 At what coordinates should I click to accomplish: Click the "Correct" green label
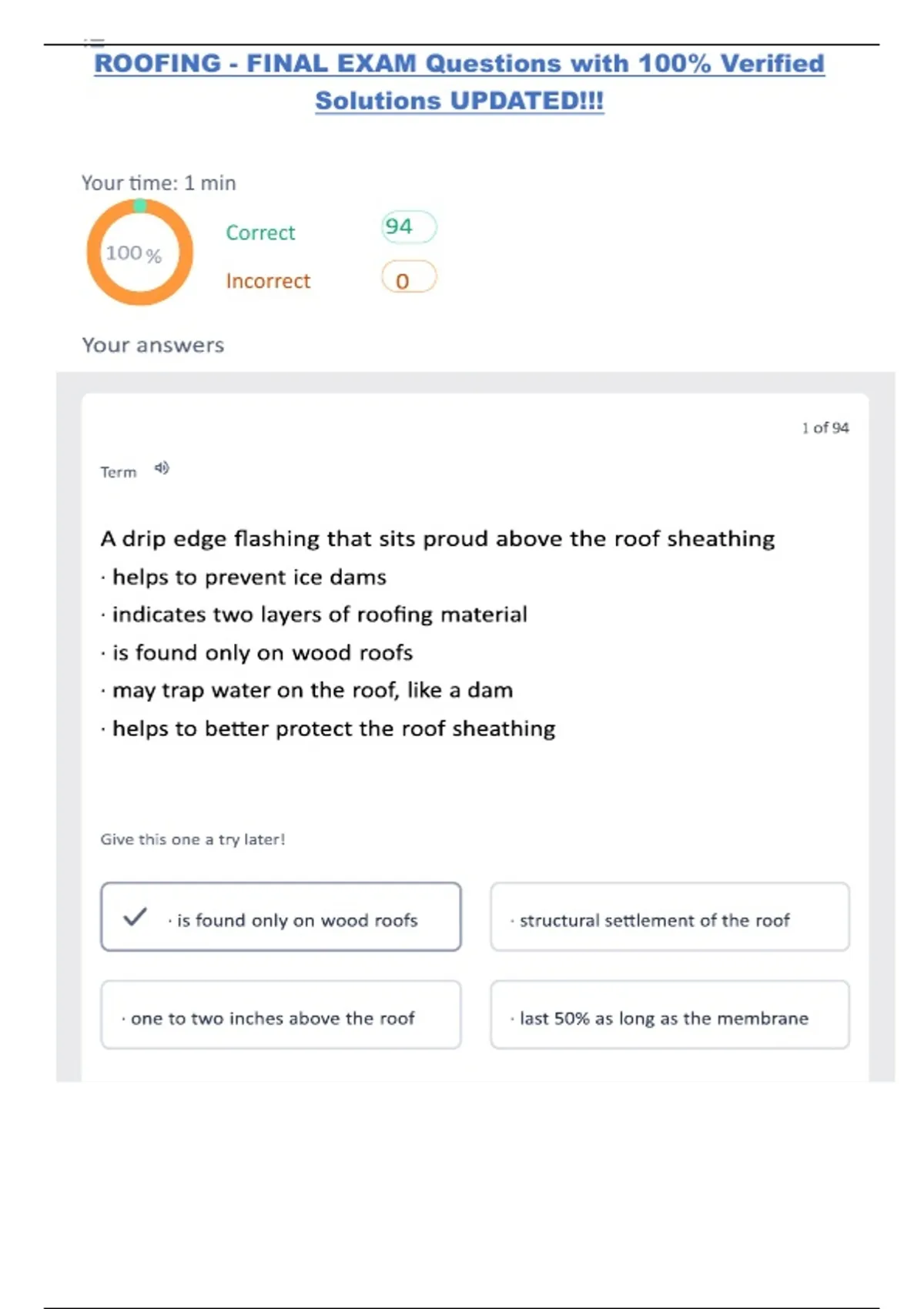pyautogui.click(x=260, y=233)
